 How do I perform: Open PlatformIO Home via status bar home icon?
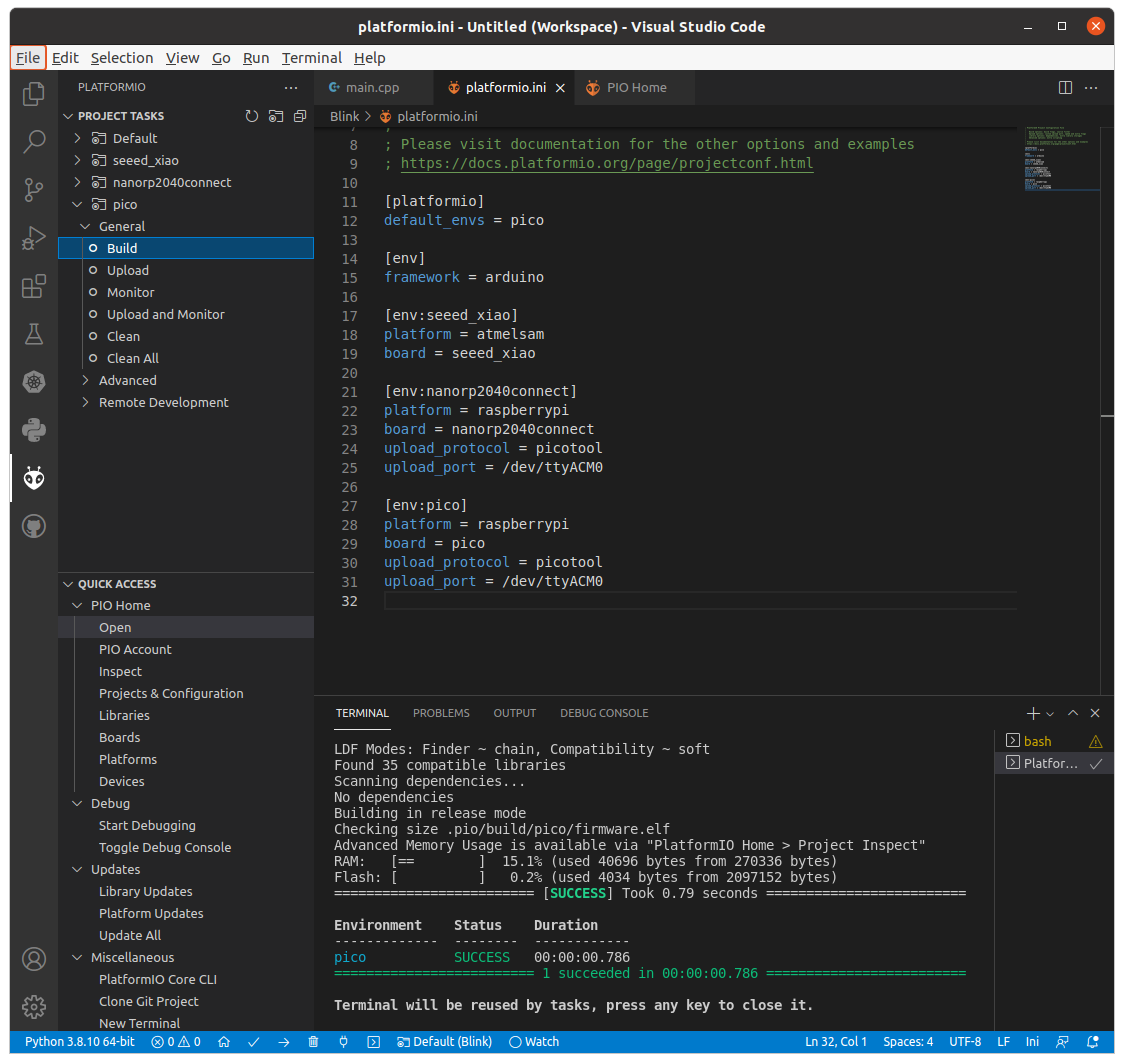coord(224,1041)
